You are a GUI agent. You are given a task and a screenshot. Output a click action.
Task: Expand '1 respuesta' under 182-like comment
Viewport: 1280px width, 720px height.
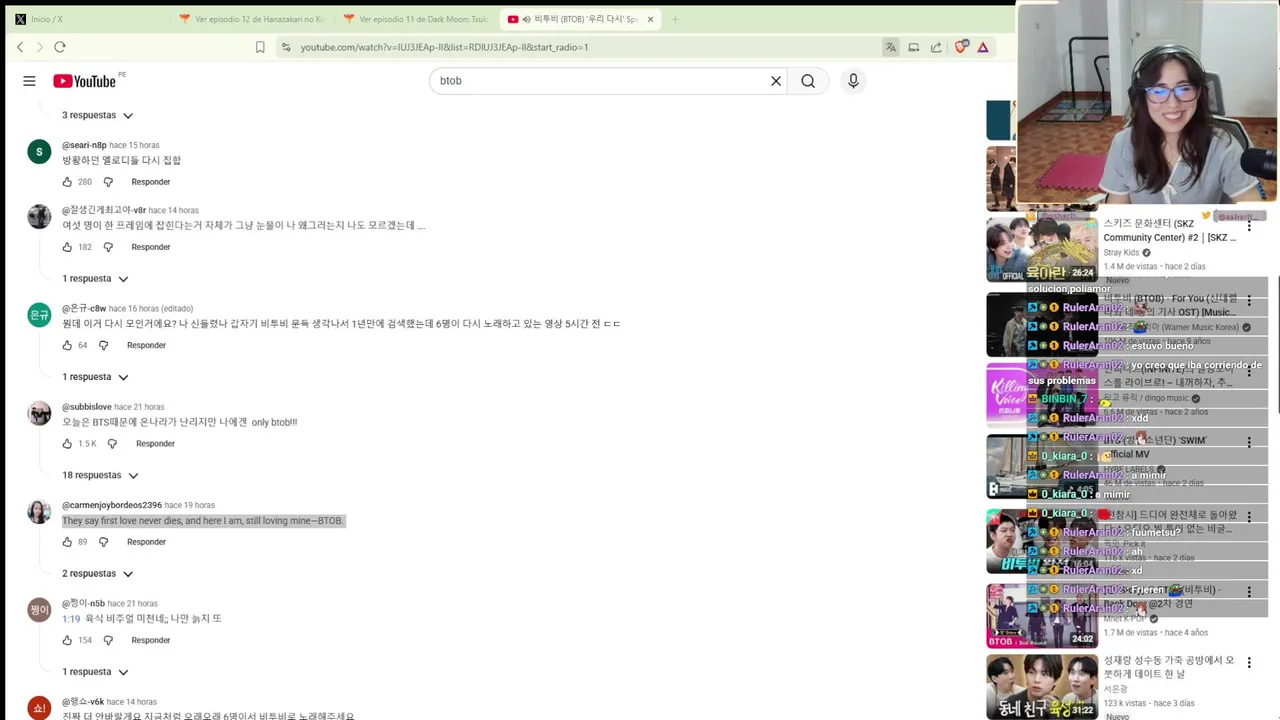click(95, 279)
